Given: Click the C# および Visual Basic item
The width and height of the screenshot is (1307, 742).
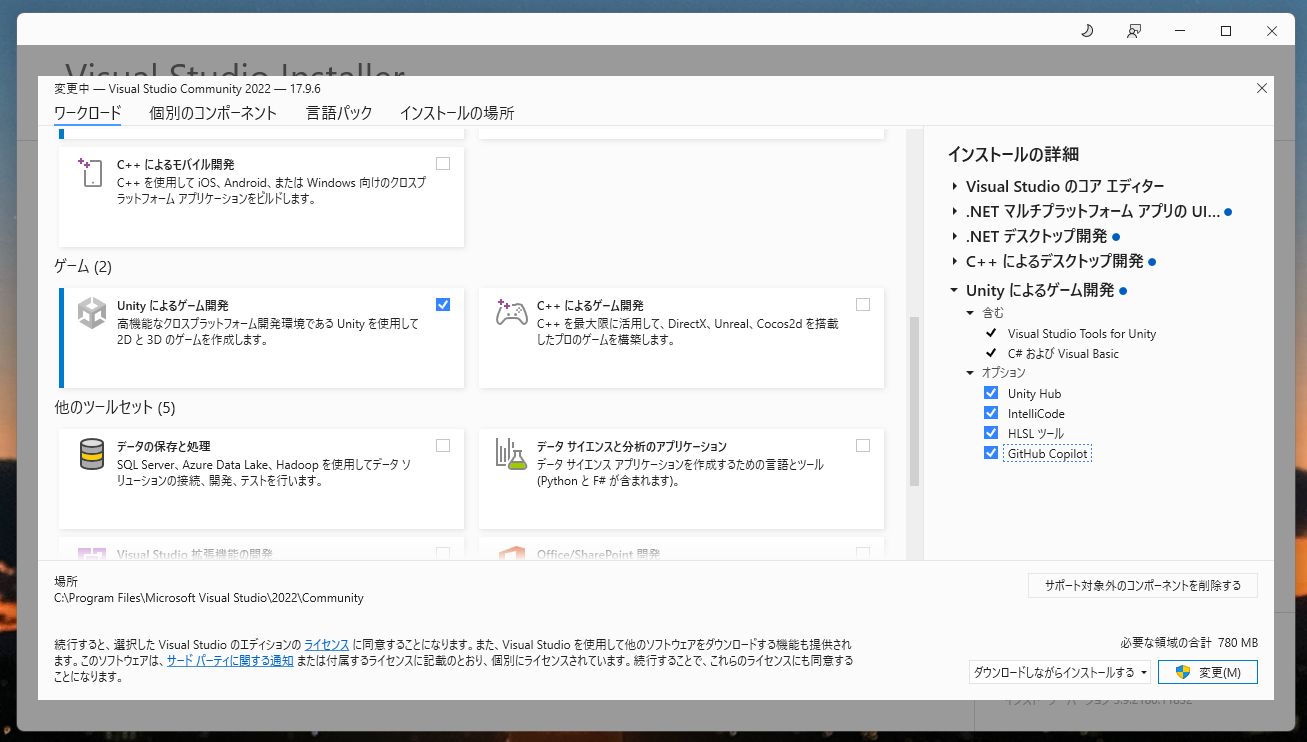Looking at the screenshot, I should click(1063, 353).
